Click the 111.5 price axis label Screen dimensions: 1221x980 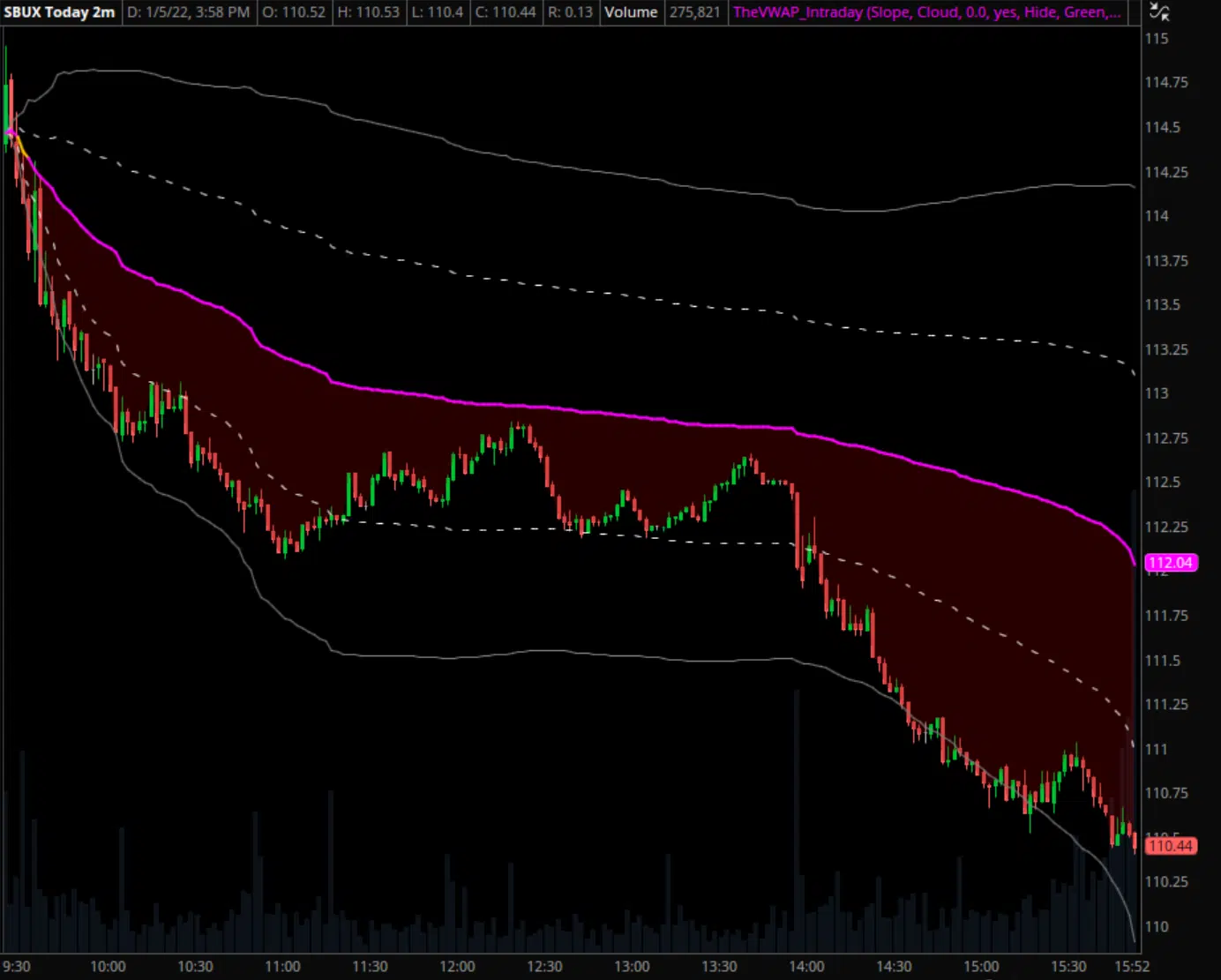coord(1163,661)
